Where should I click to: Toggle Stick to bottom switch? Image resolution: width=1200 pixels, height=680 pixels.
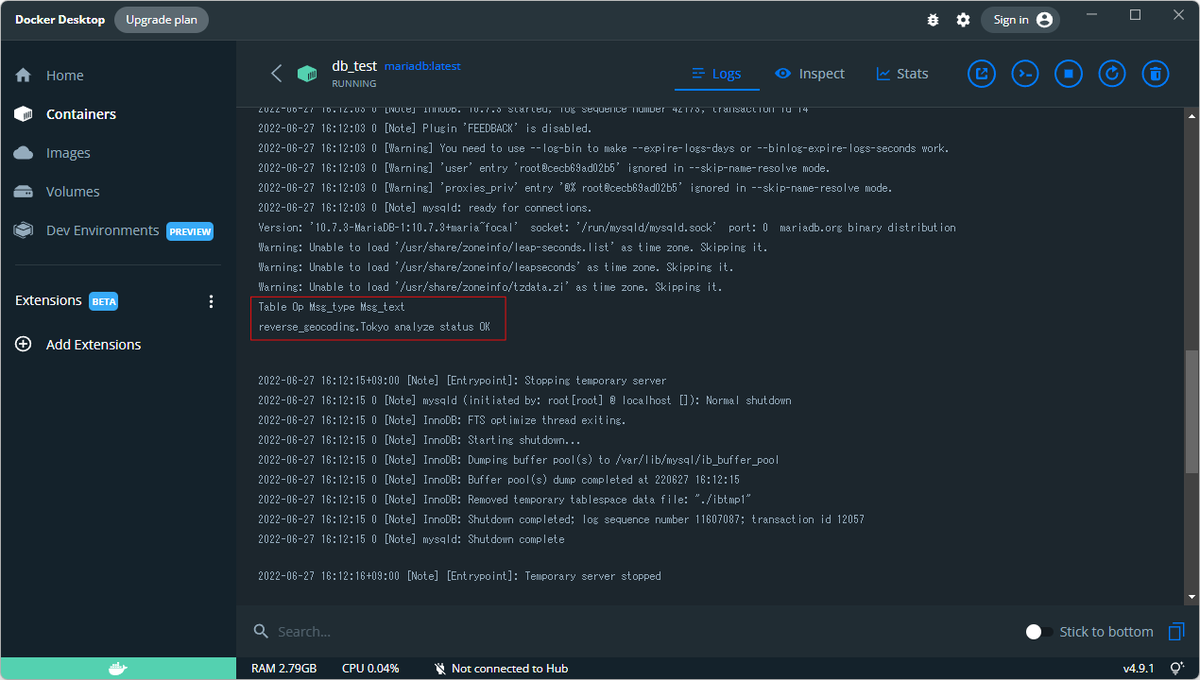point(1038,632)
